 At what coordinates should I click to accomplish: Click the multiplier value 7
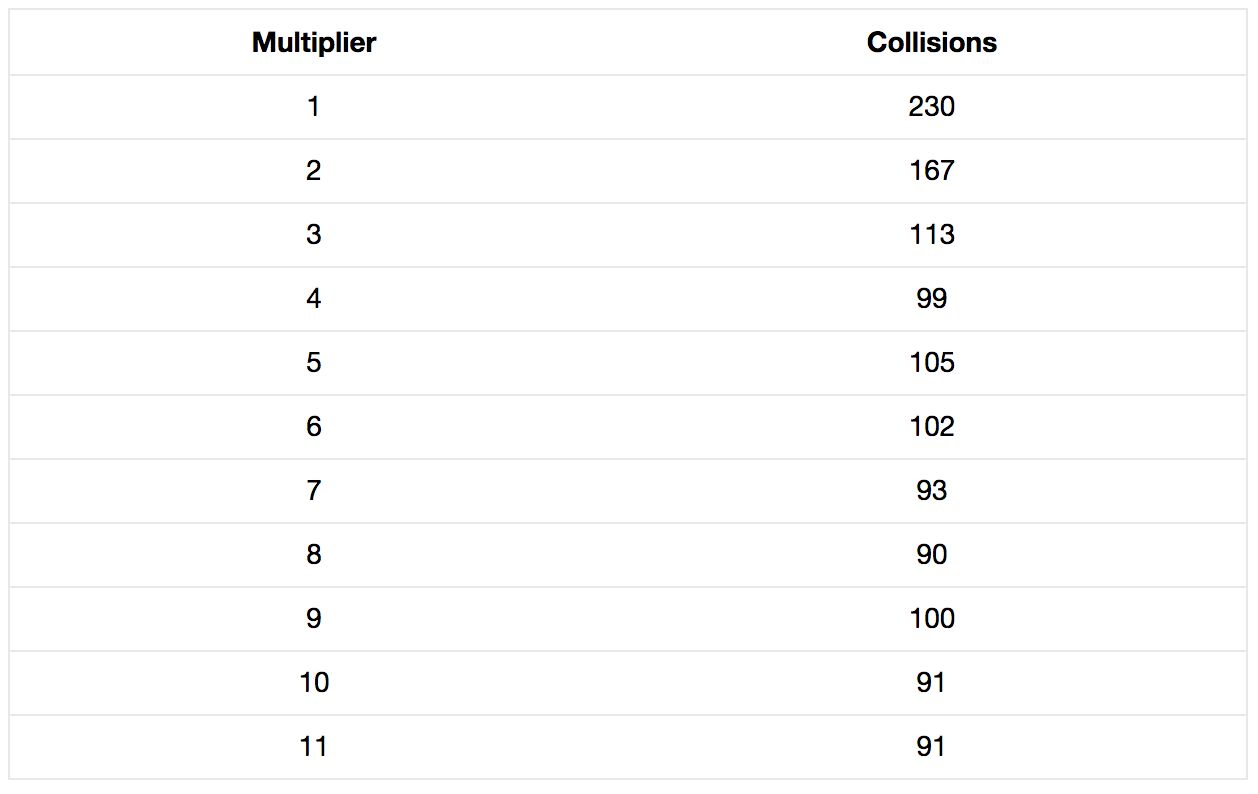(314, 491)
